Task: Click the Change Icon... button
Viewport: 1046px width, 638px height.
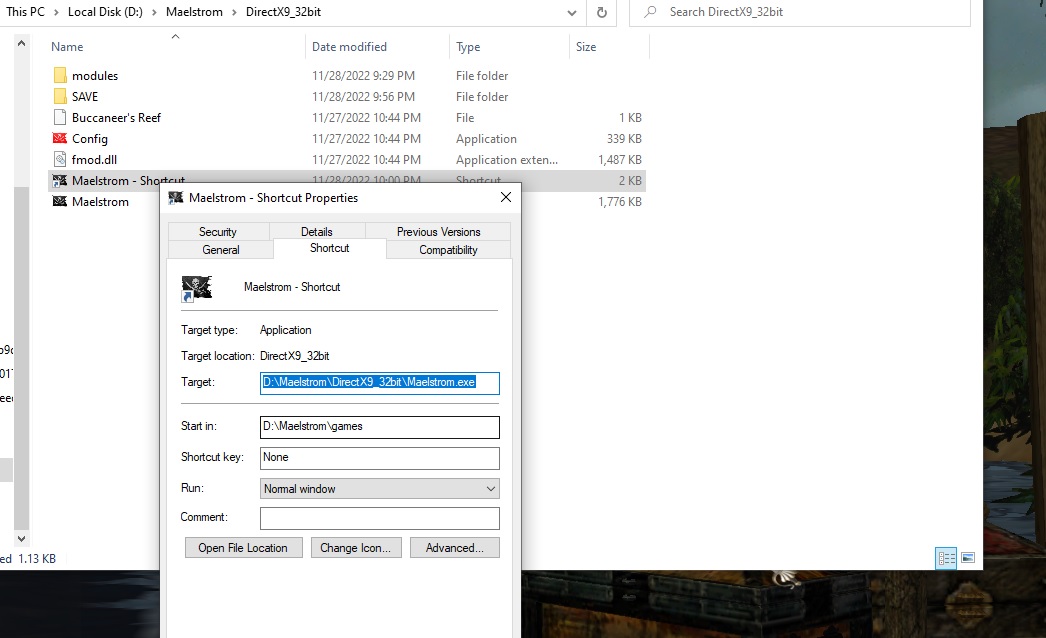Action: (x=356, y=548)
